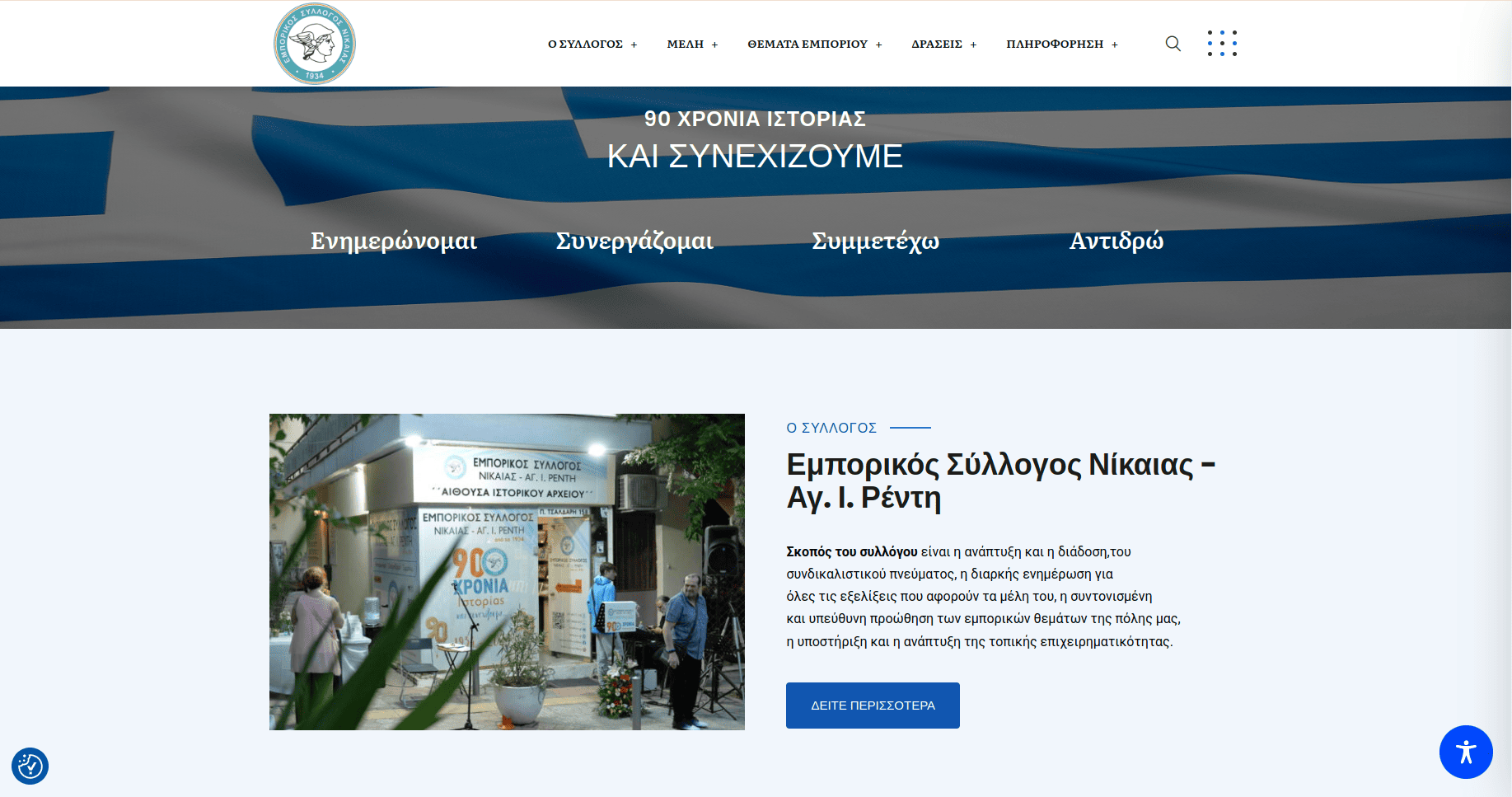The image size is (1512, 797).
Task: Open the accessibility widget button
Action: point(1465,752)
